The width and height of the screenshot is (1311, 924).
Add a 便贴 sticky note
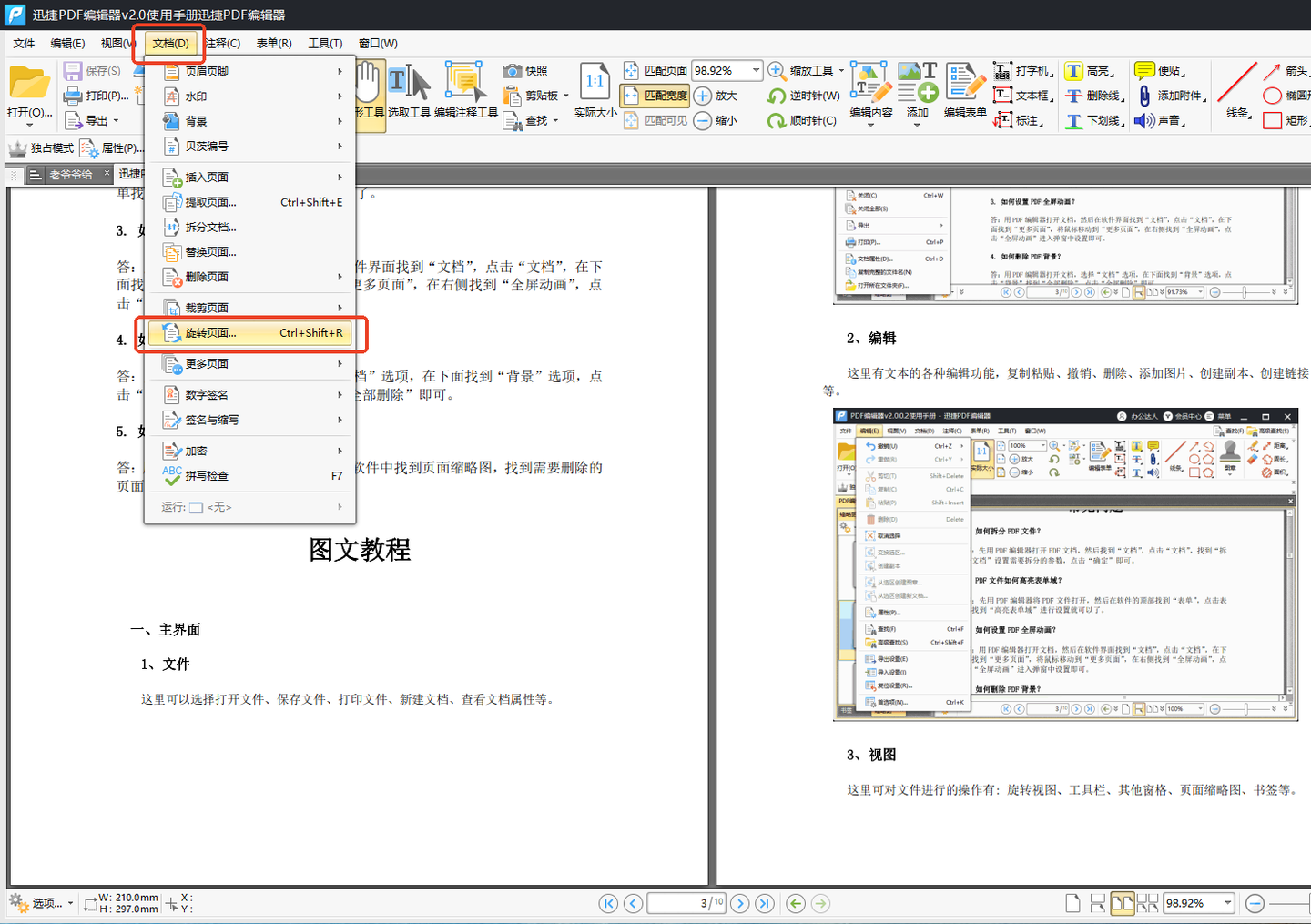point(1159,71)
